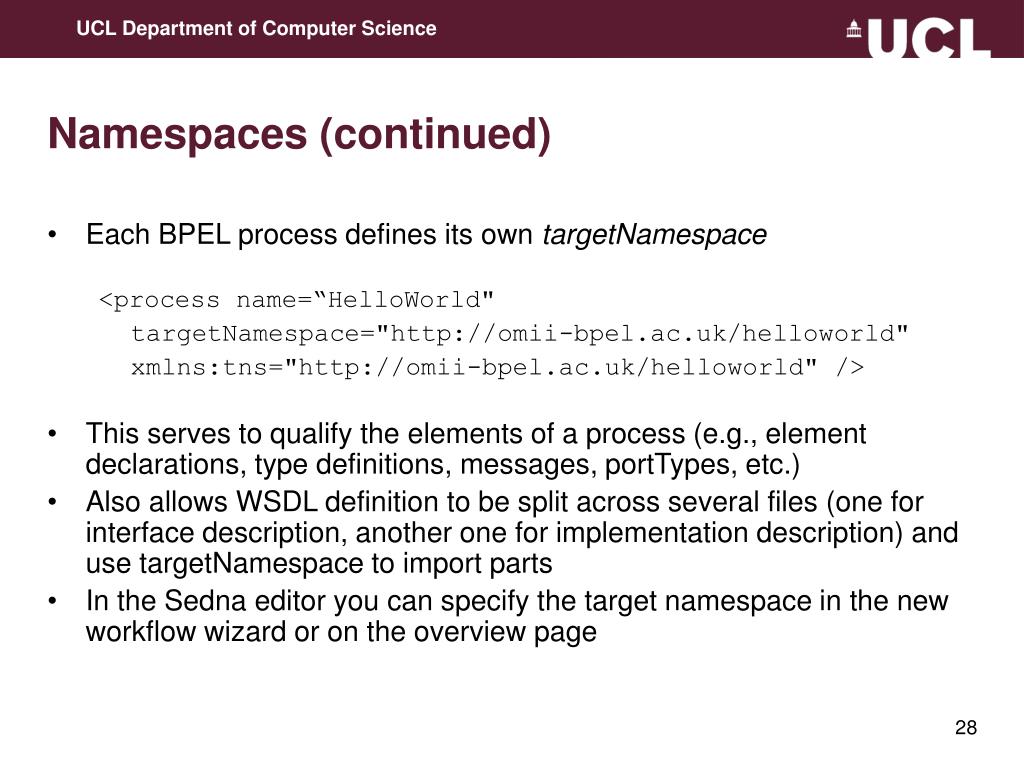Click the 'use targetNamespace to import parts' line
This screenshot has width=1024, height=768.
[319, 563]
